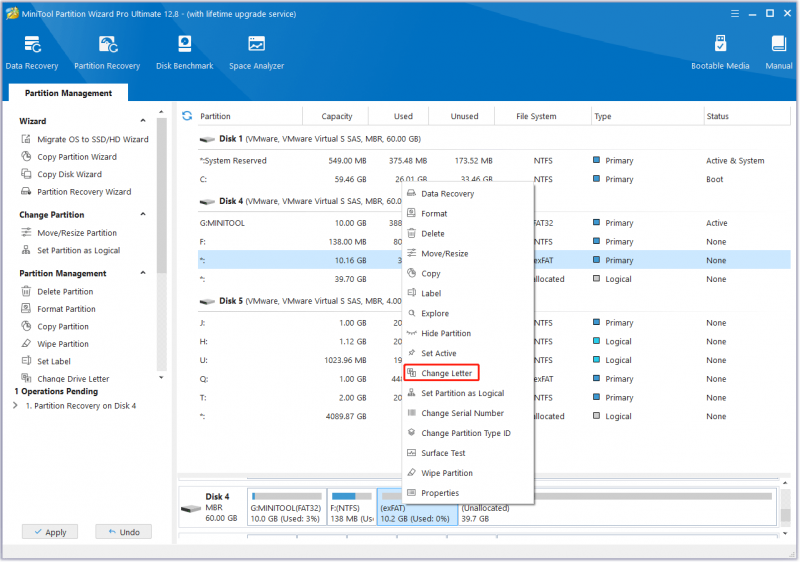This screenshot has width=800, height=562.
Task: Select F:(NTFS) block in disk map
Action: pyautogui.click(x=352, y=507)
